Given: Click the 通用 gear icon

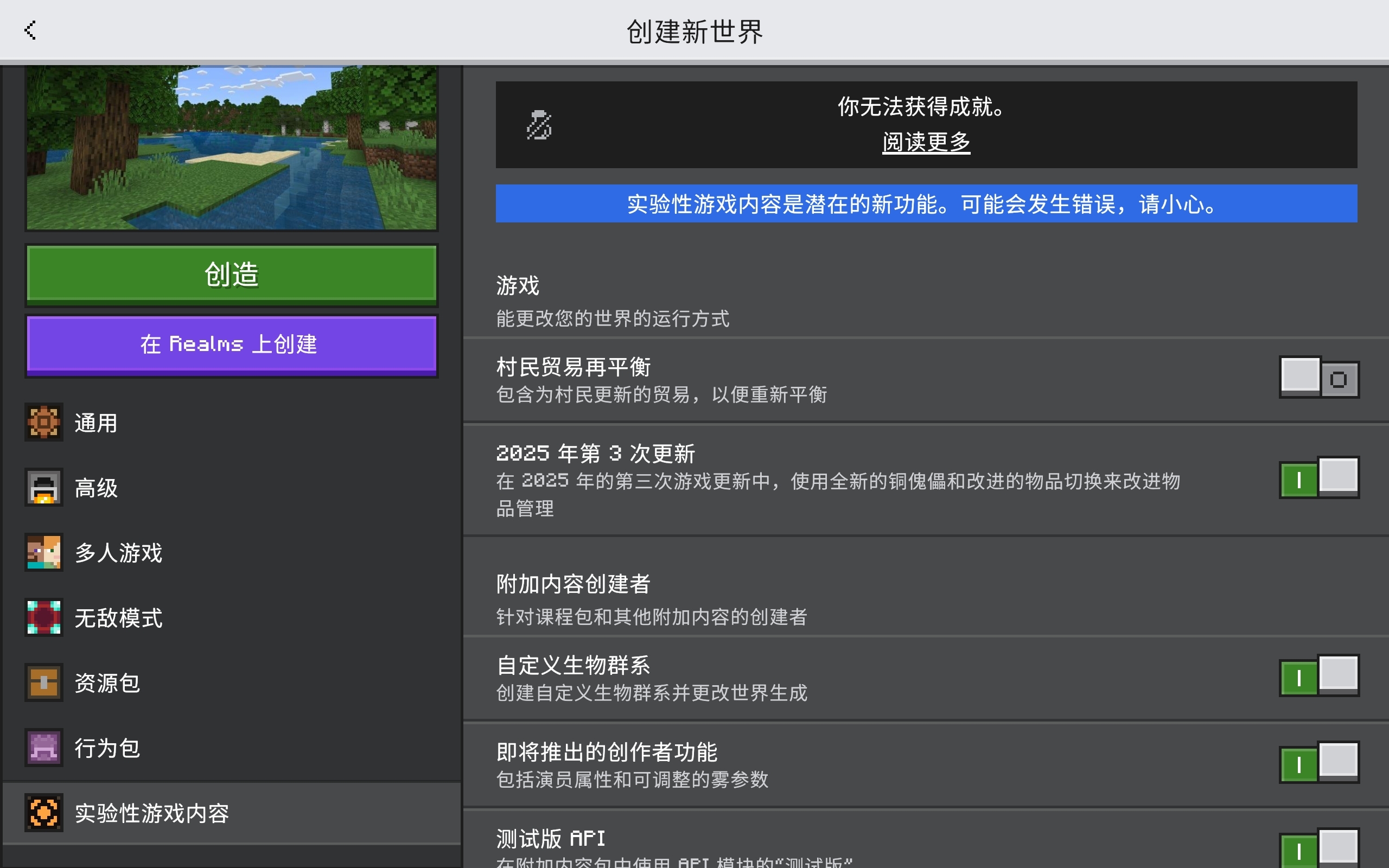Looking at the screenshot, I should [x=43, y=423].
